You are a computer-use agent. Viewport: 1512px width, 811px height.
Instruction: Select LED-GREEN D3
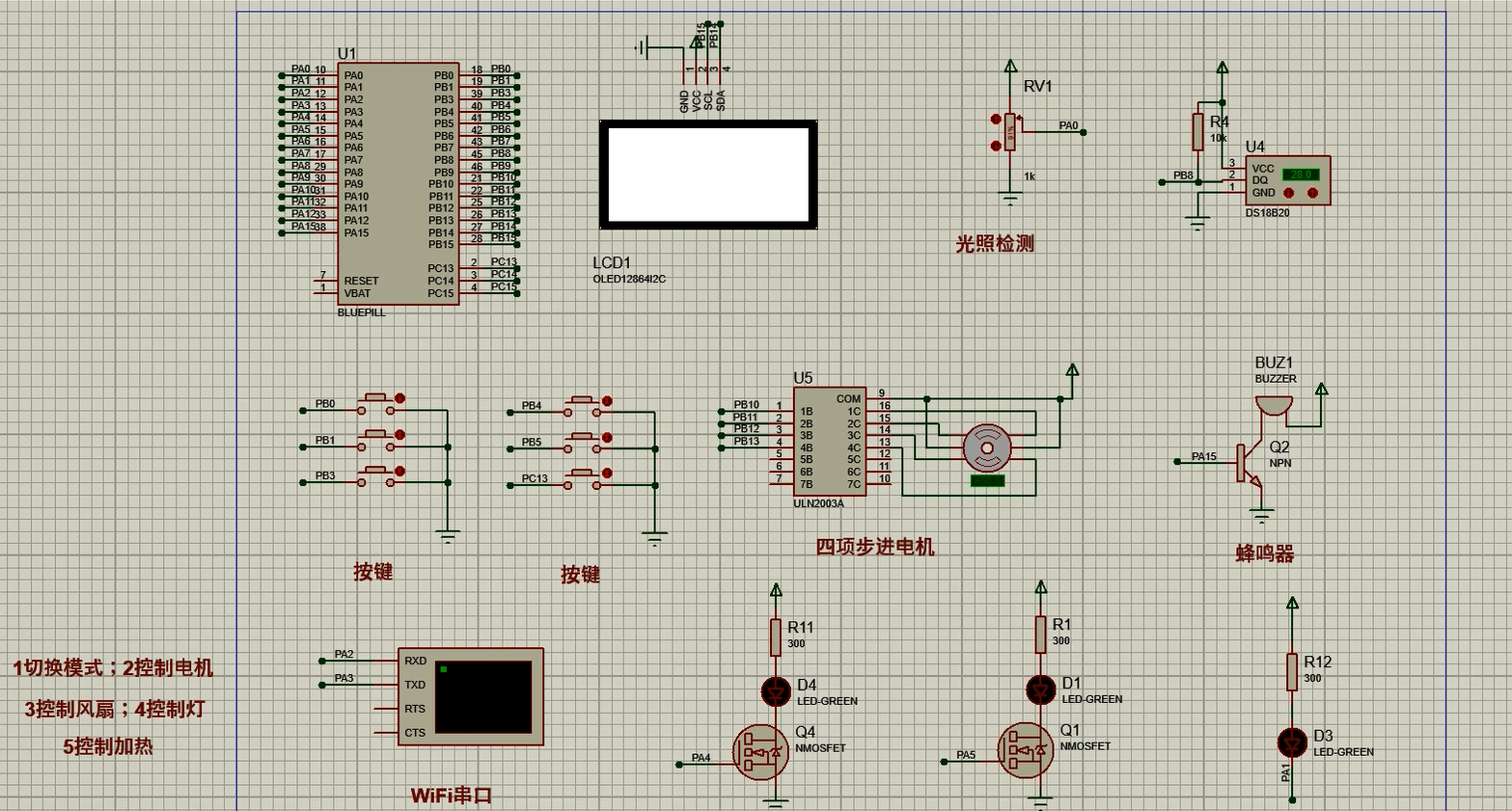pyautogui.click(x=1292, y=743)
